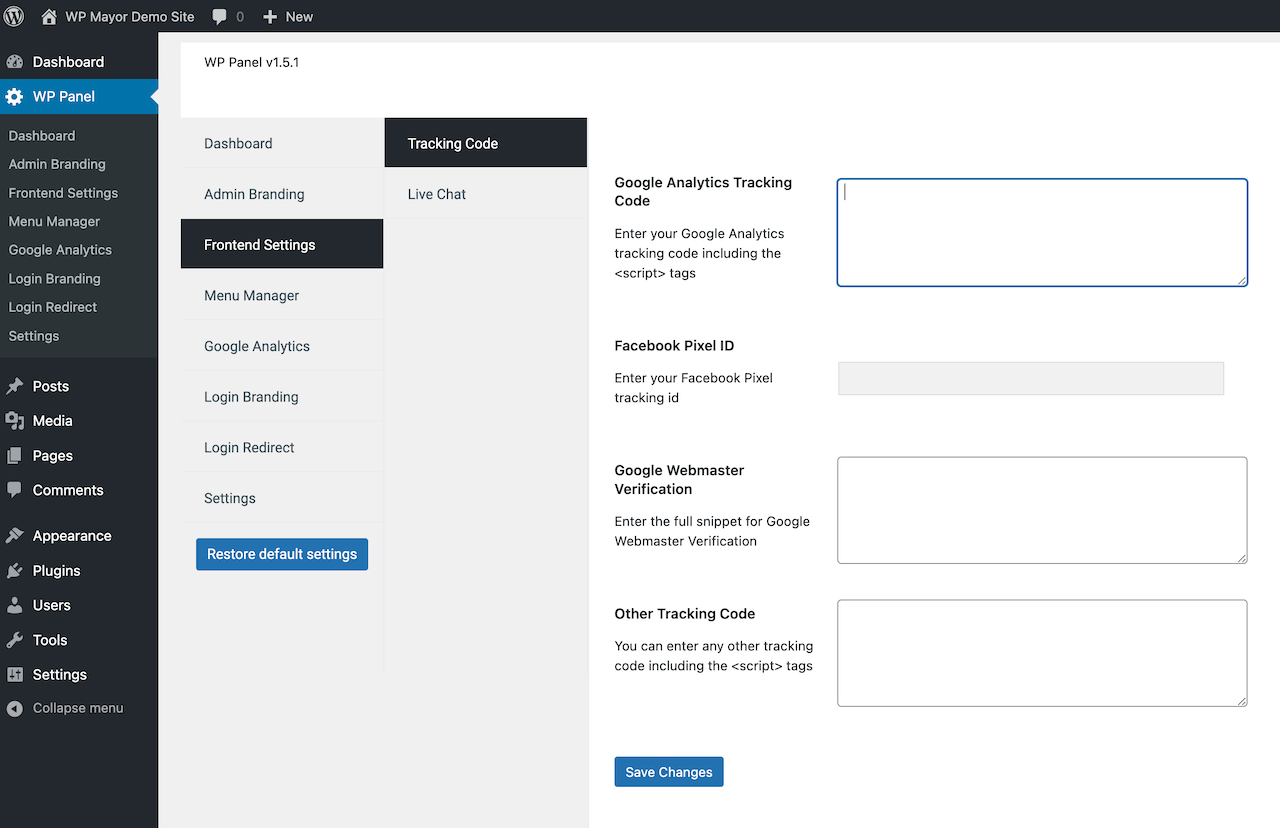Click the Other Tracking Code textarea

pyautogui.click(x=1042, y=653)
